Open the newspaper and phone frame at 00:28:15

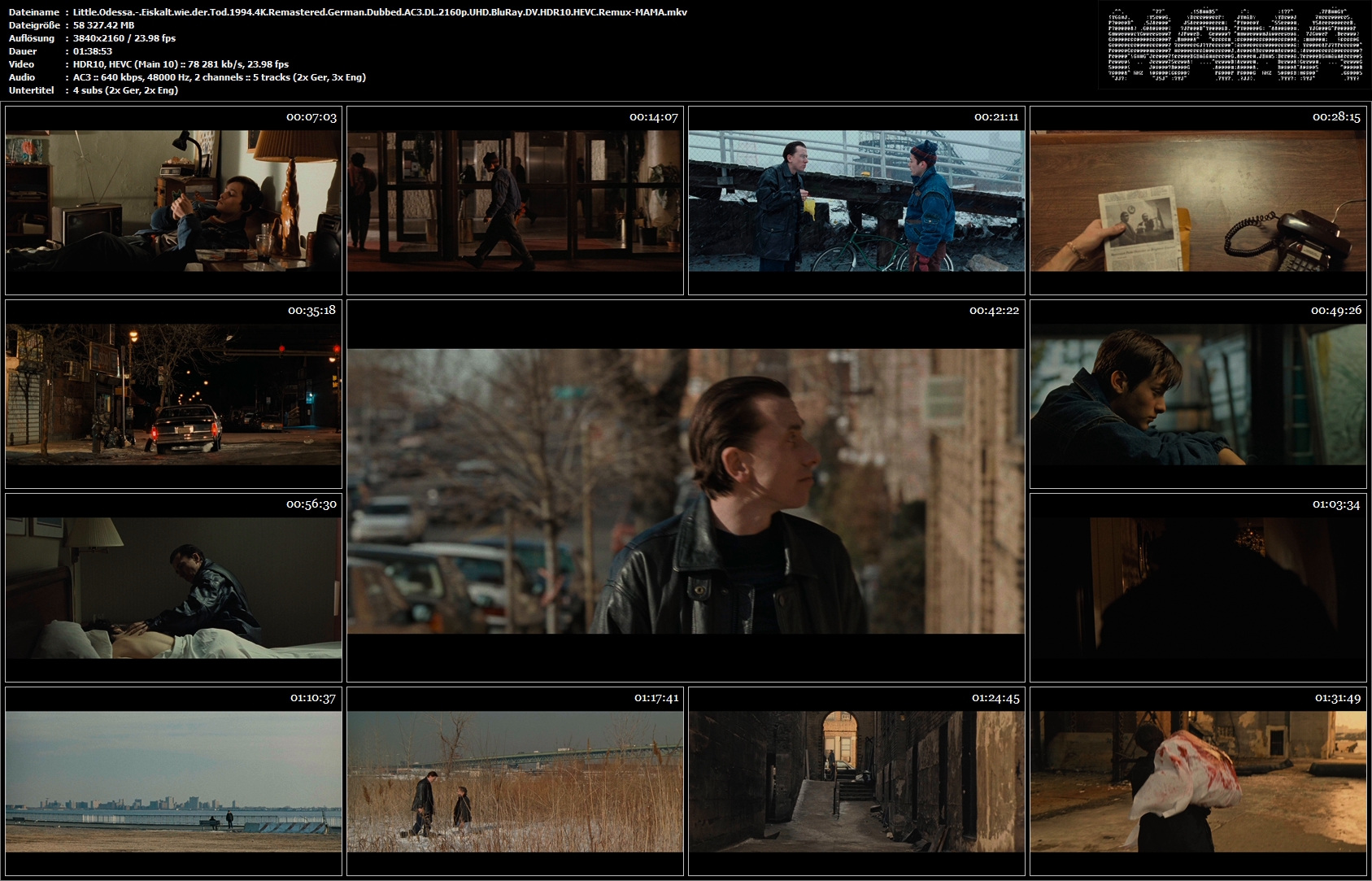click(x=1198, y=200)
